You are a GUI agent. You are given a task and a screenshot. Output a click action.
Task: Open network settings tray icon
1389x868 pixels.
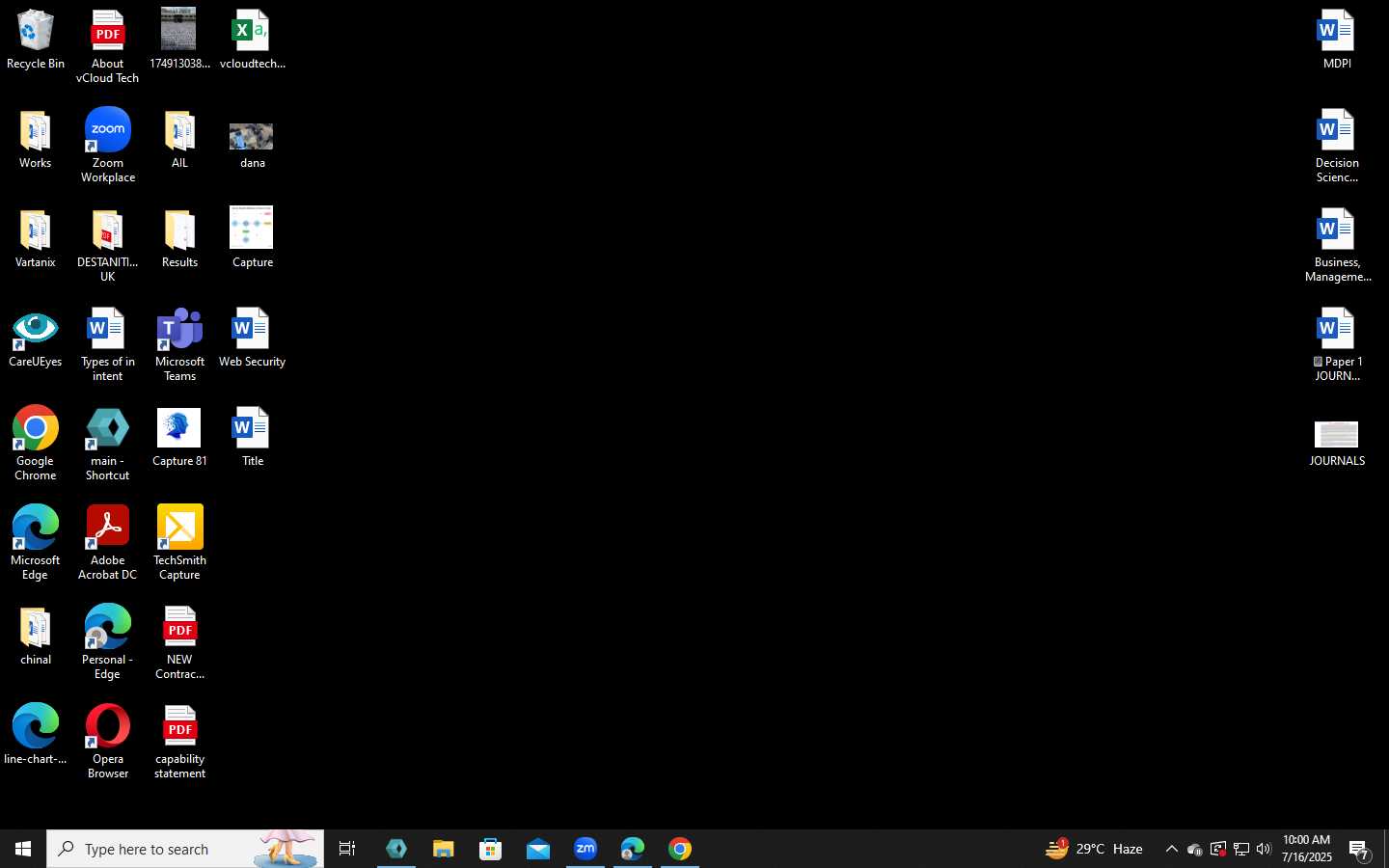coord(1241,849)
